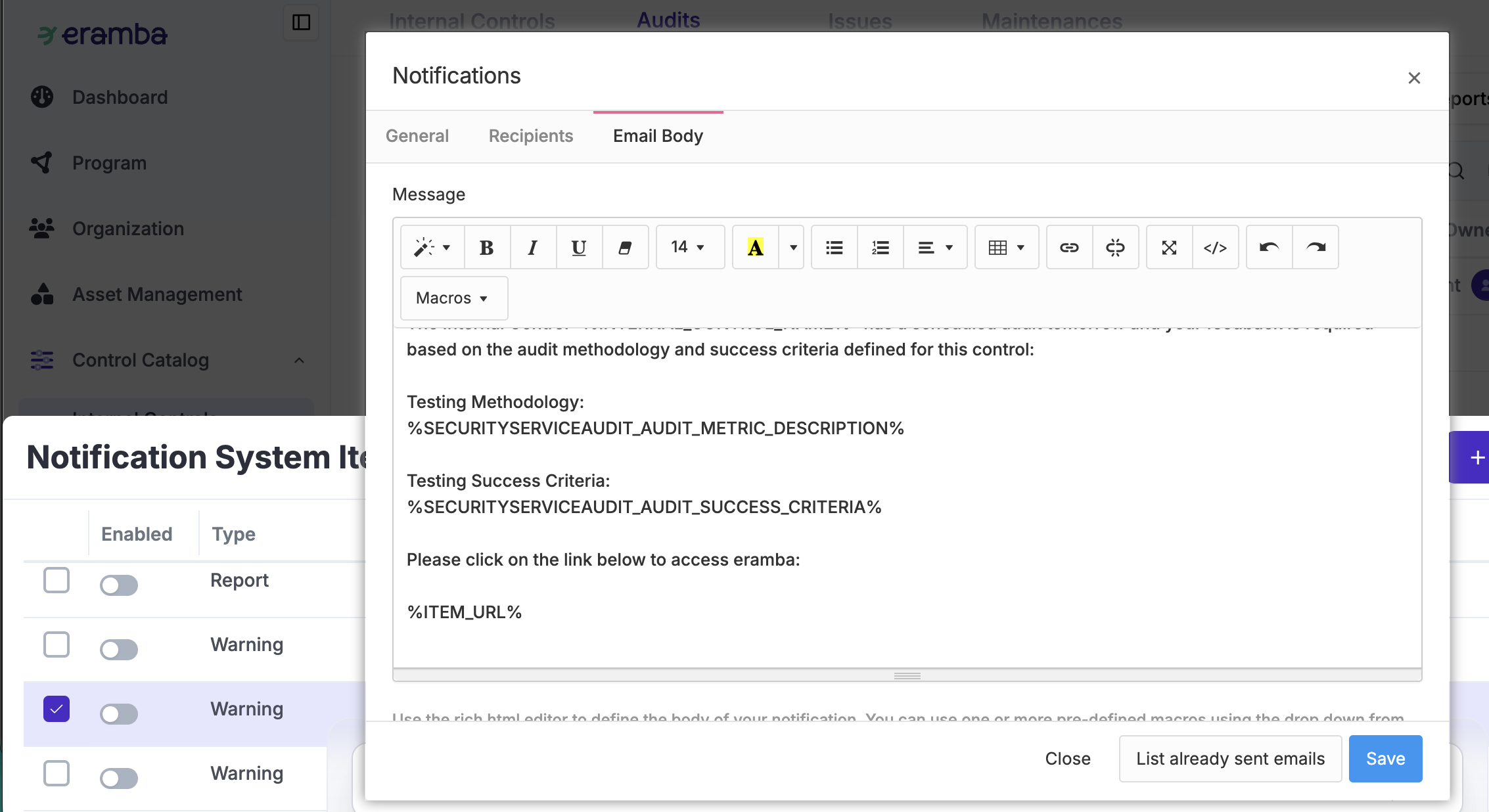Toggle bold formatting in message editor
Screen dimensions: 1489x812
pos(487,248)
